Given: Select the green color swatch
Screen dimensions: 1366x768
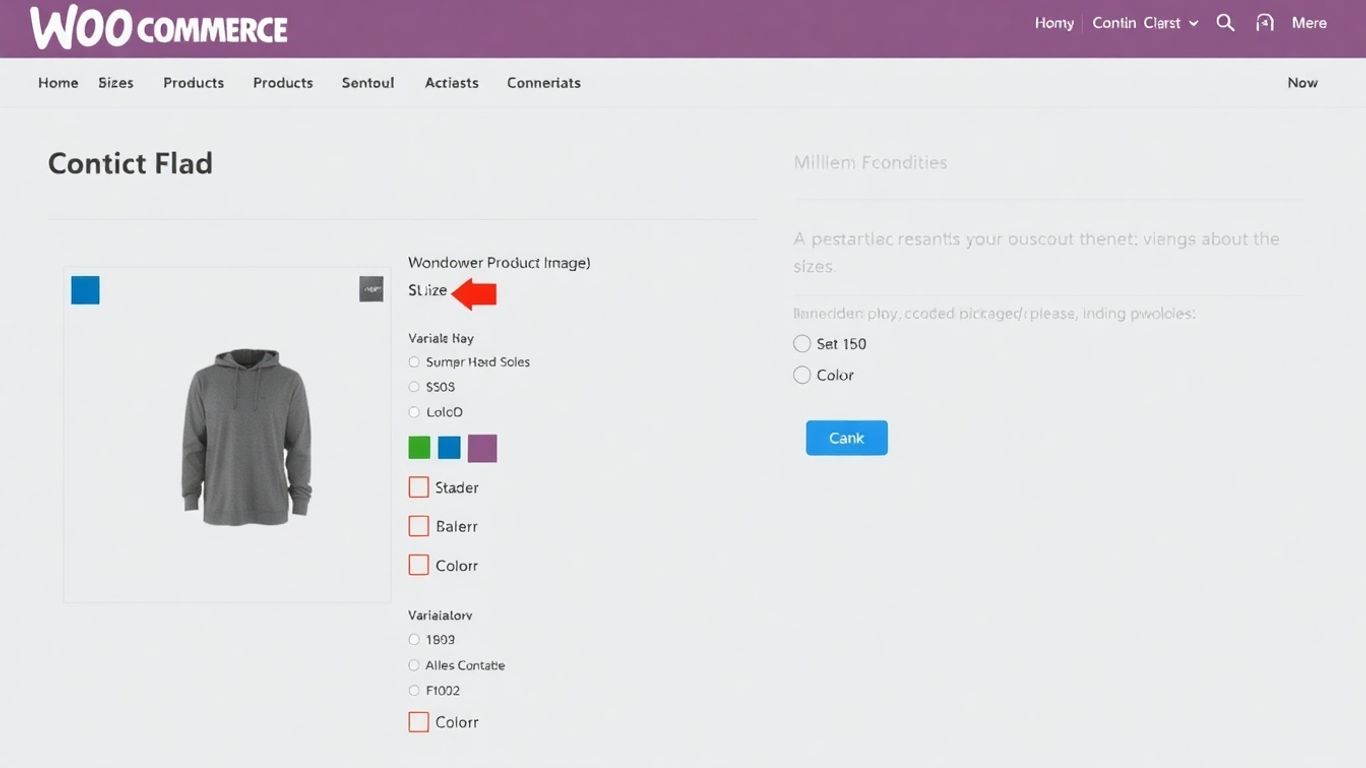Looking at the screenshot, I should tap(419, 447).
